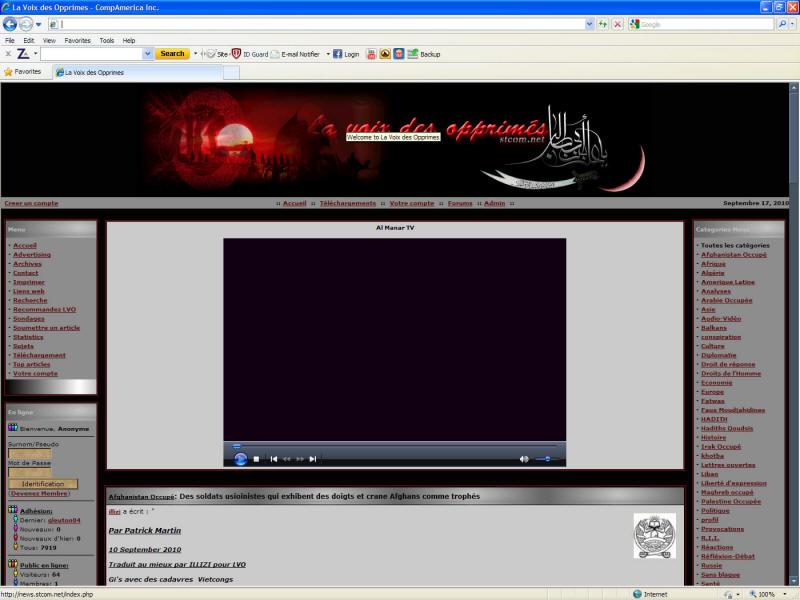Open the Backup toolbar tool

(423, 54)
